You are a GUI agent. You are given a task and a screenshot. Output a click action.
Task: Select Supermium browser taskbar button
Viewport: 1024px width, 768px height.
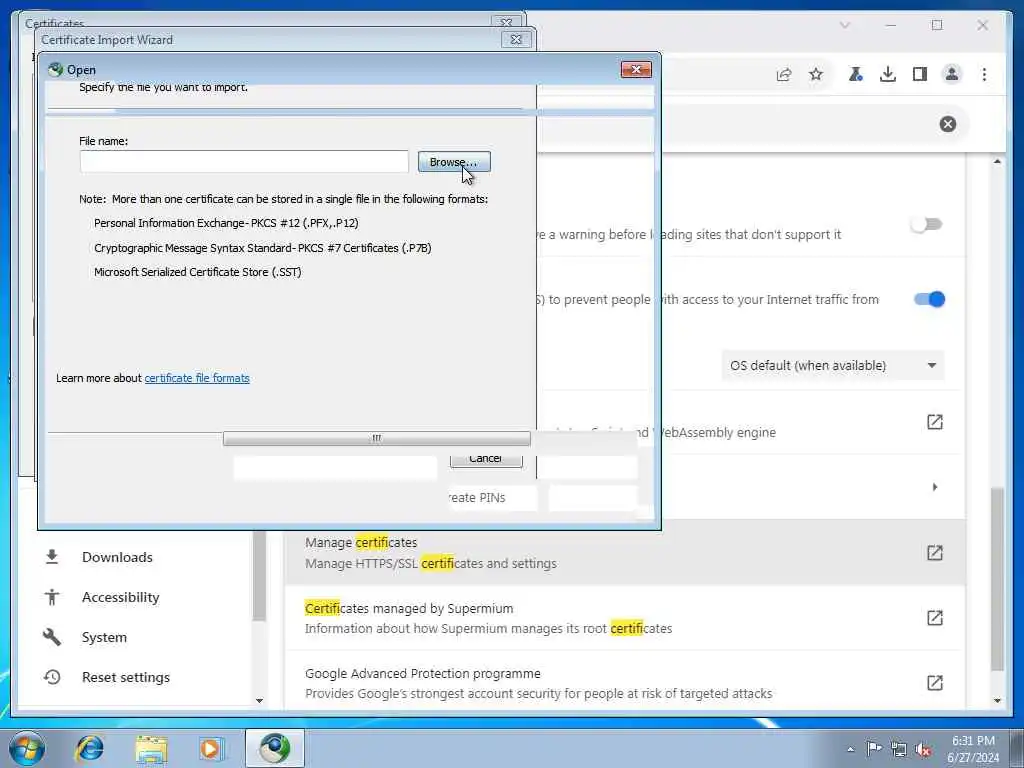click(x=275, y=748)
